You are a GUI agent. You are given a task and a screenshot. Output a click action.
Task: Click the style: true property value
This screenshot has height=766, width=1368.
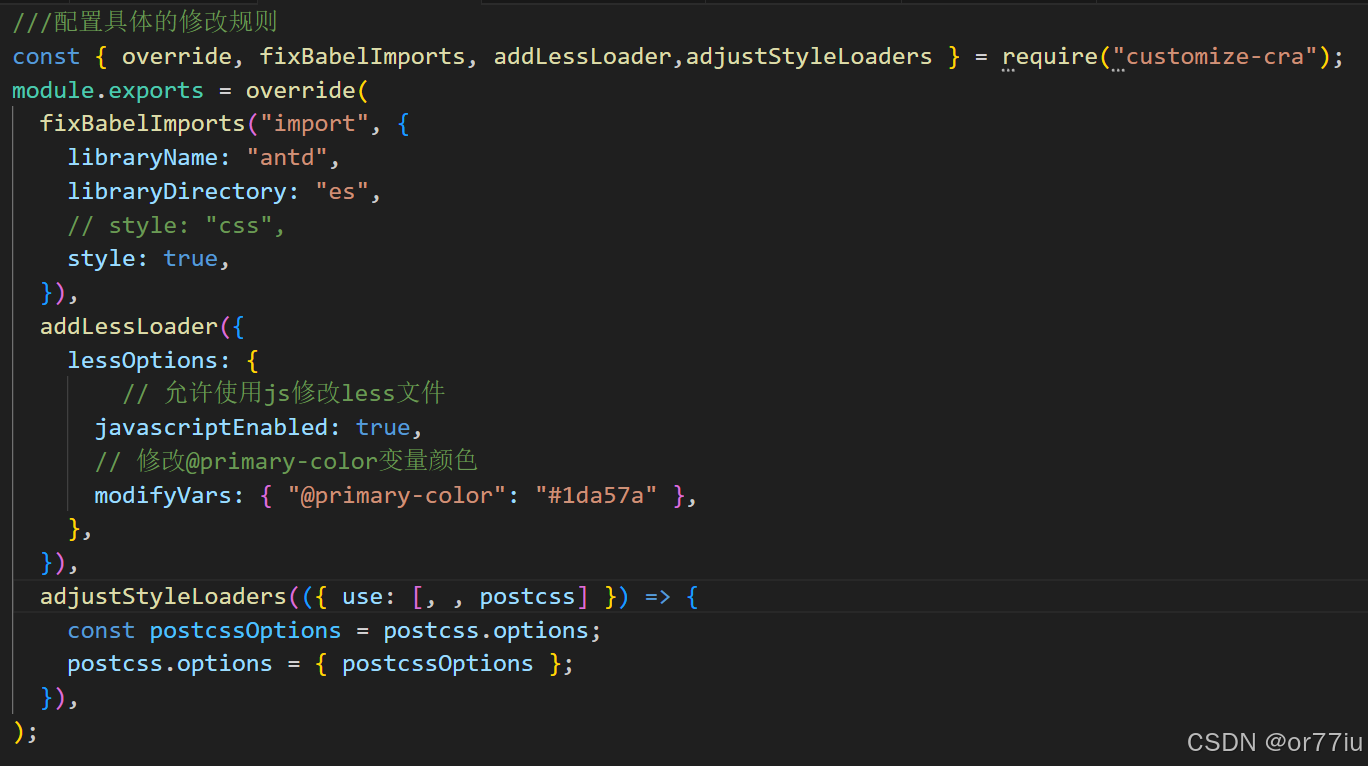(x=190, y=258)
